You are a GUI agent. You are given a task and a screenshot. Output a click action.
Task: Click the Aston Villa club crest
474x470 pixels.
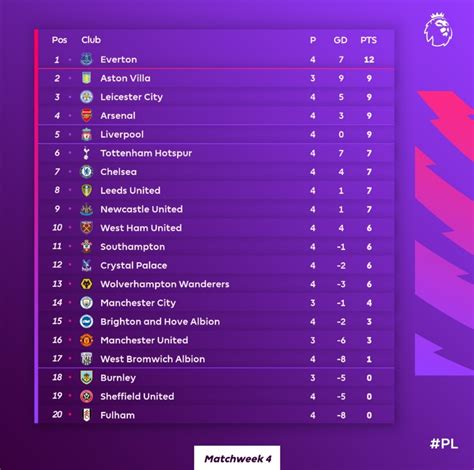pyautogui.click(x=87, y=78)
